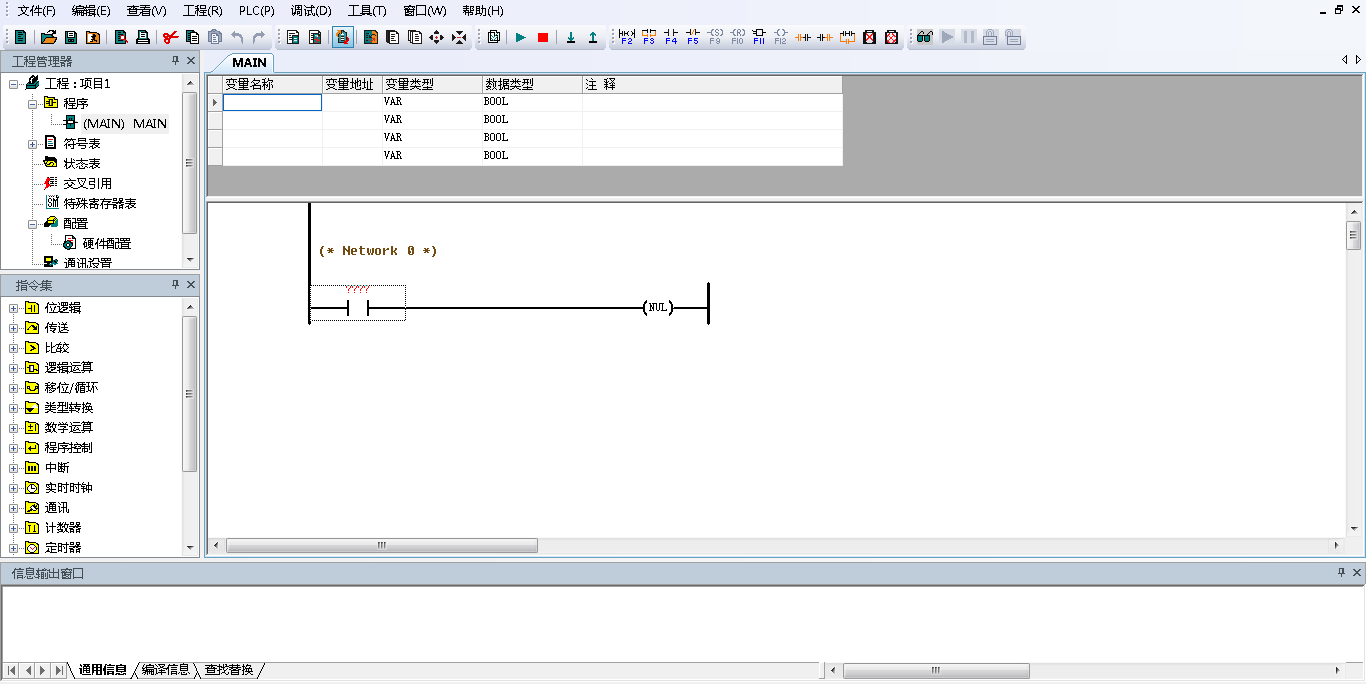Select the (NUL) coil in the ladder
This screenshot has width=1366, height=684.
click(658, 308)
